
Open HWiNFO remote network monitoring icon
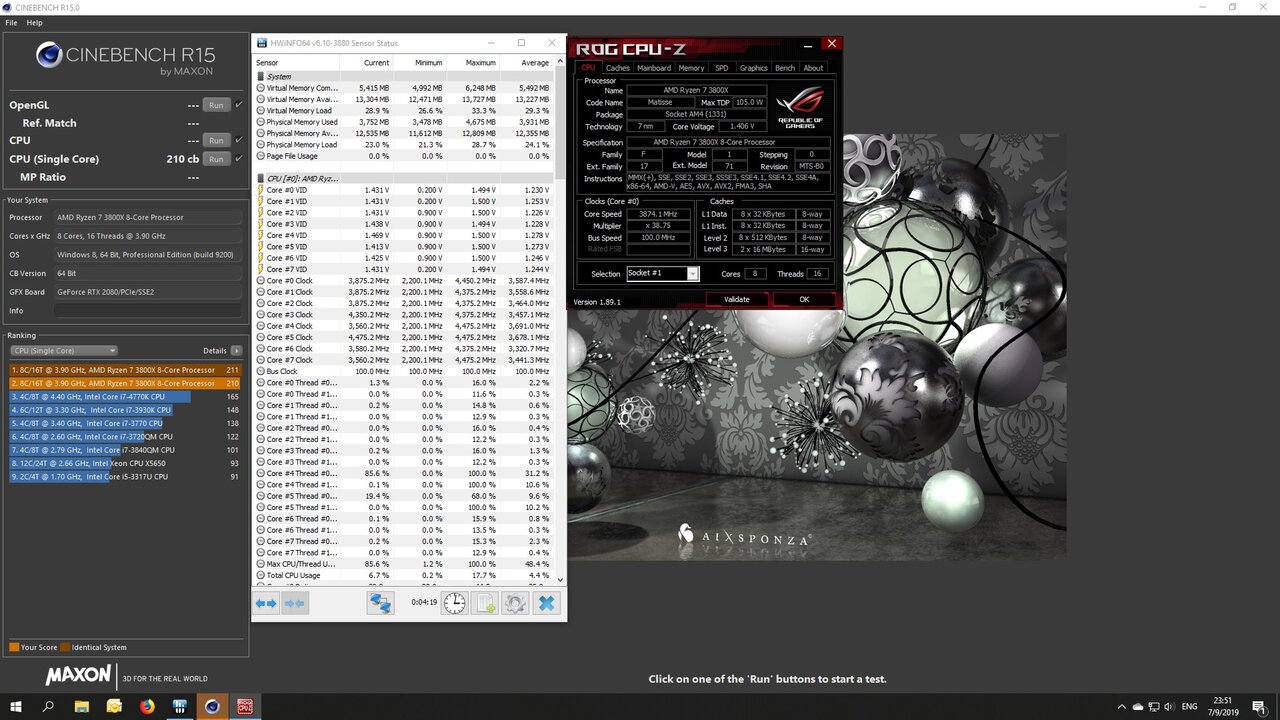pos(380,603)
